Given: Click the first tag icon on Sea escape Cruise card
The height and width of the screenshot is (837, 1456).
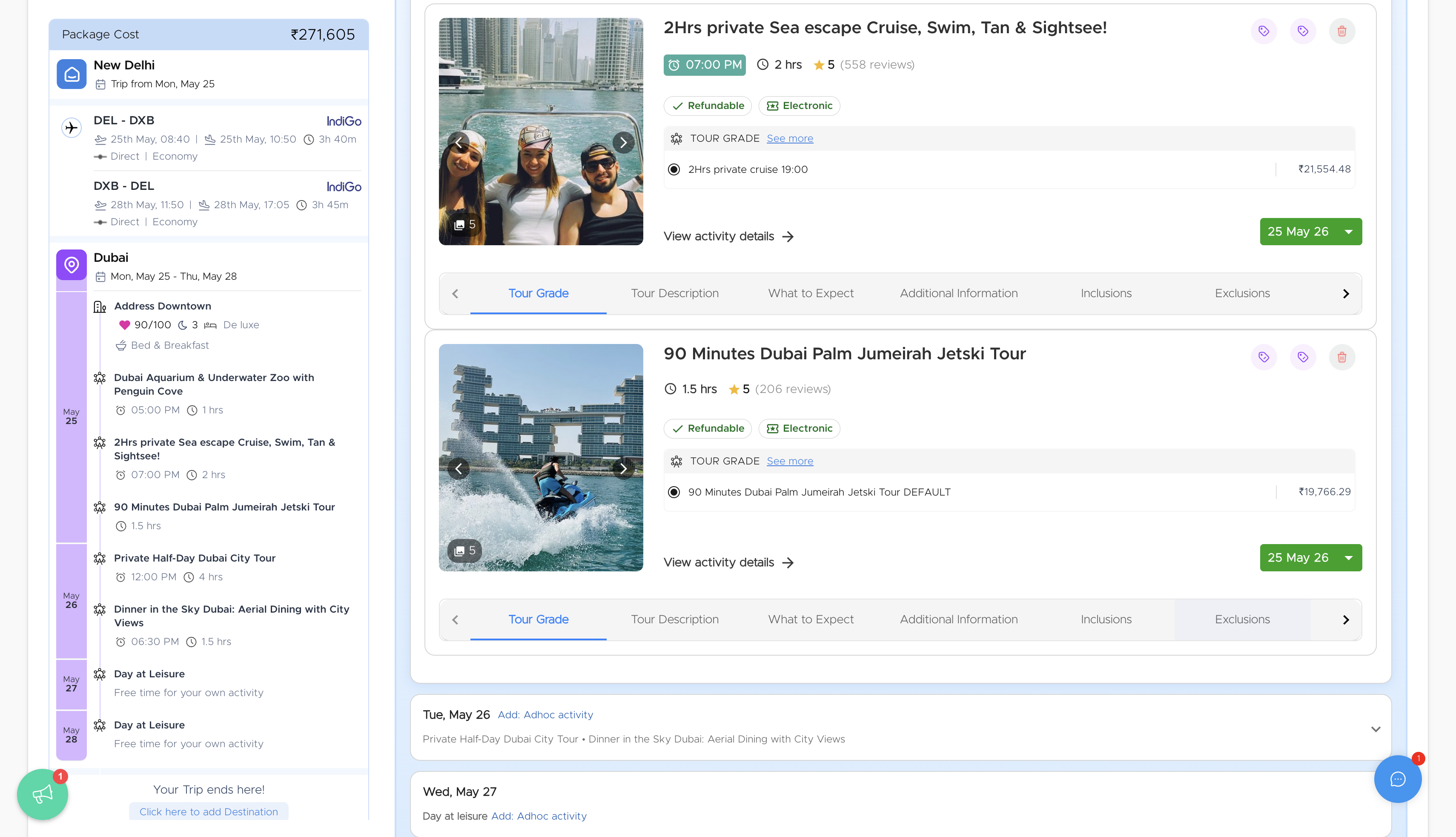Looking at the screenshot, I should [x=1264, y=31].
